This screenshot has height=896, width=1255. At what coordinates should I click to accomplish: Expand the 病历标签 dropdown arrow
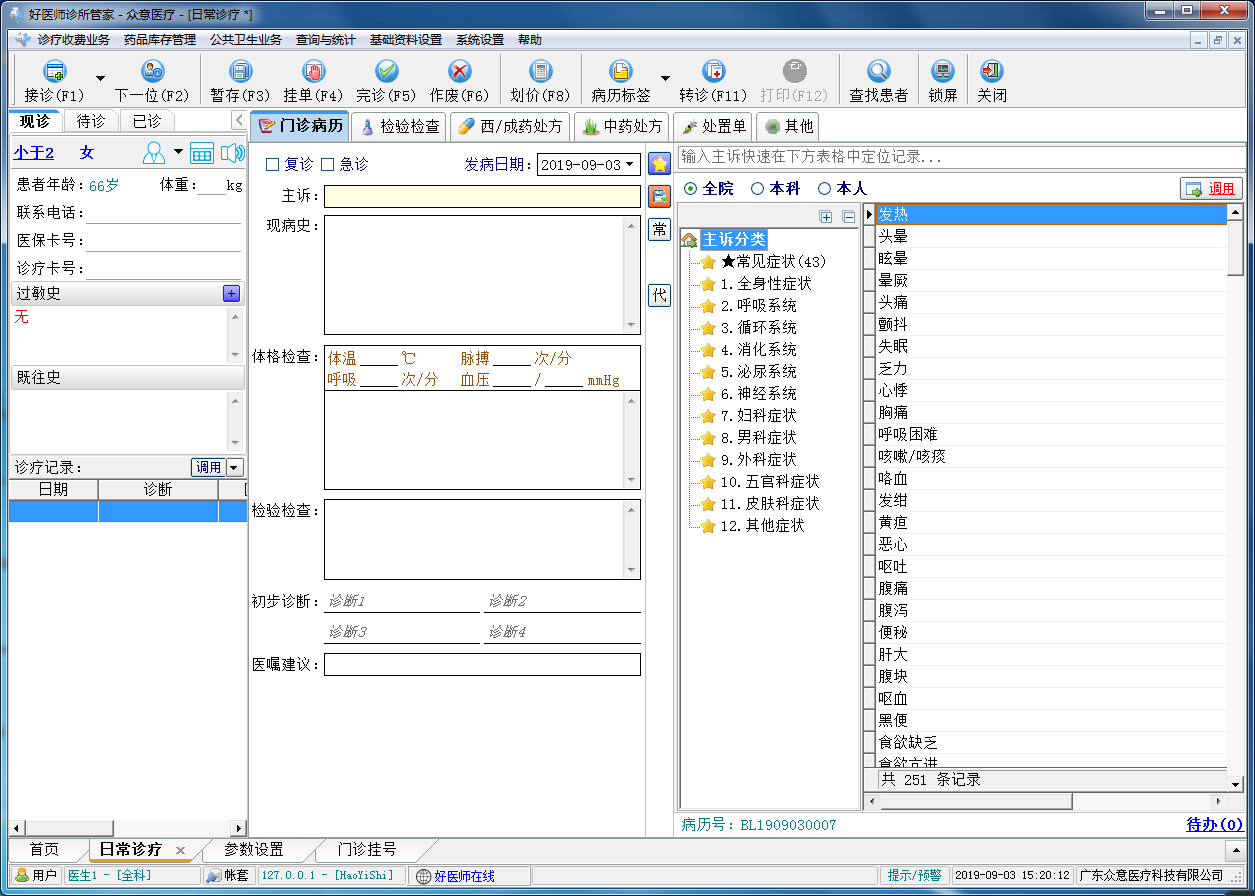pos(665,78)
